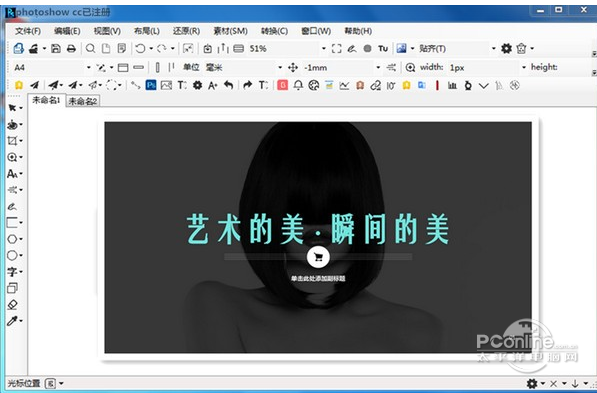597x393 pixels.
Task: Open the 窗口(W) menu
Action: [316, 31]
